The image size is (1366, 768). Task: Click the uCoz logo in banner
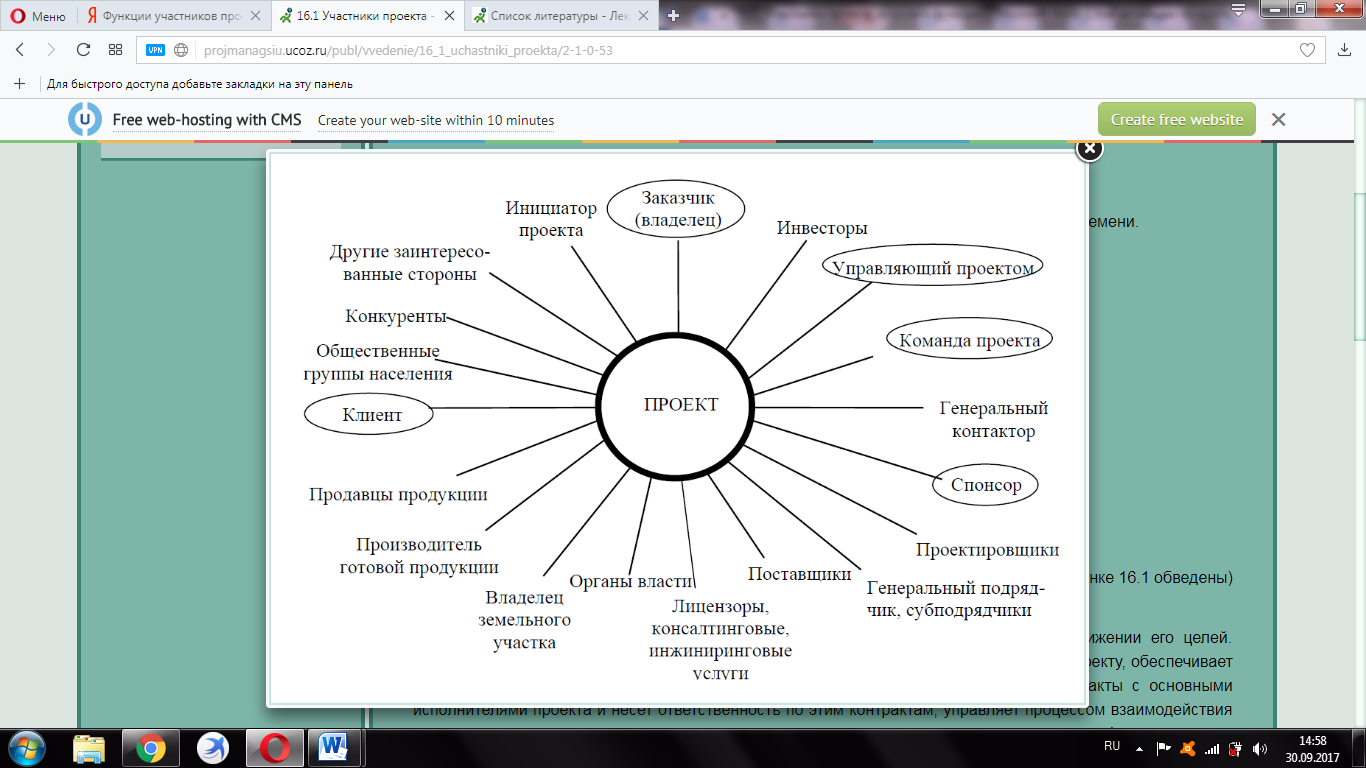tap(84, 119)
